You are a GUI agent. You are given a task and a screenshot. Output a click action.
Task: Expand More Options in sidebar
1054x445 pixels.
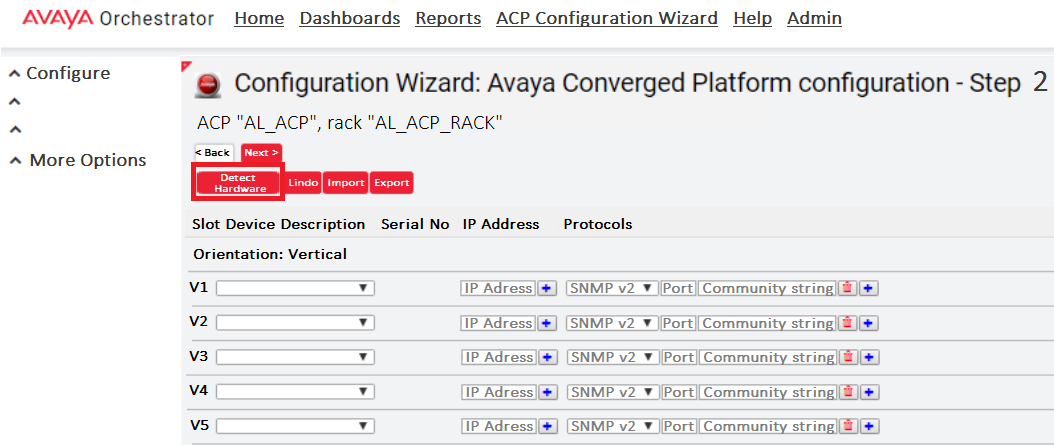(x=77, y=161)
